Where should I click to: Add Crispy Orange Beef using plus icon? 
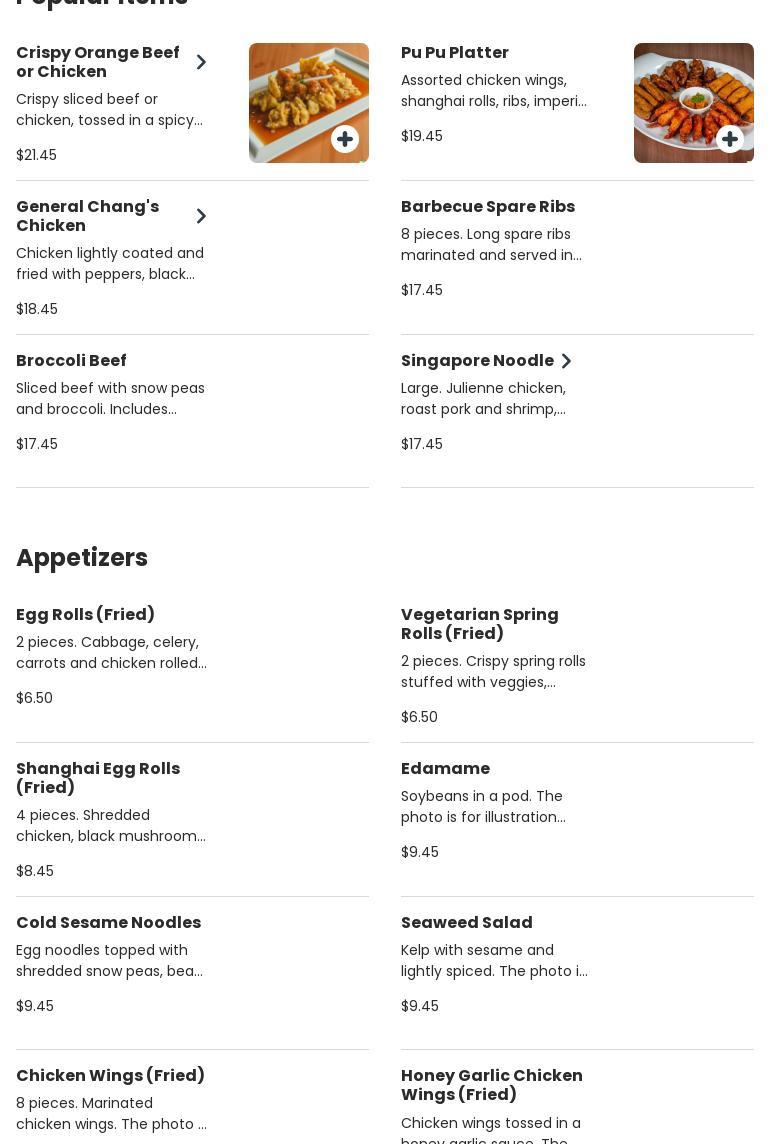(x=345, y=139)
